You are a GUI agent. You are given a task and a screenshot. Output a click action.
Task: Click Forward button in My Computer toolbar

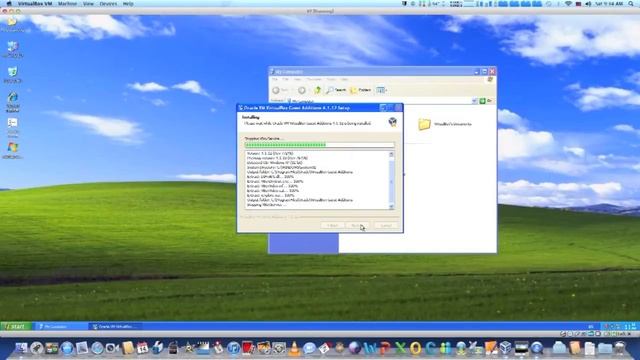[302, 90]
